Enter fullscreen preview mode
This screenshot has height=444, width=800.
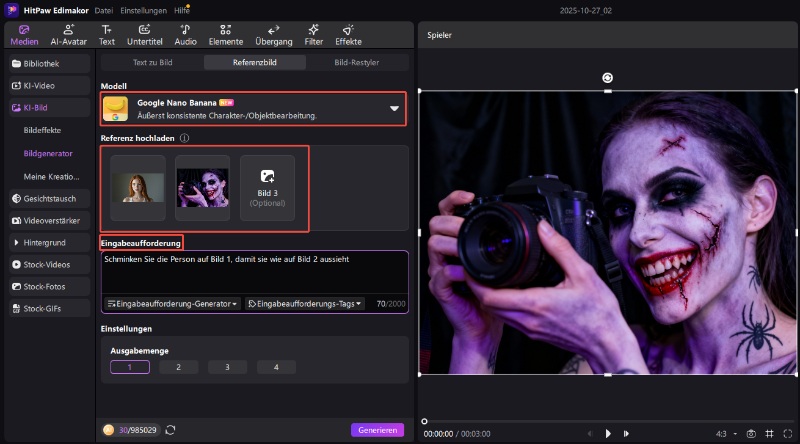pos(787,433)
